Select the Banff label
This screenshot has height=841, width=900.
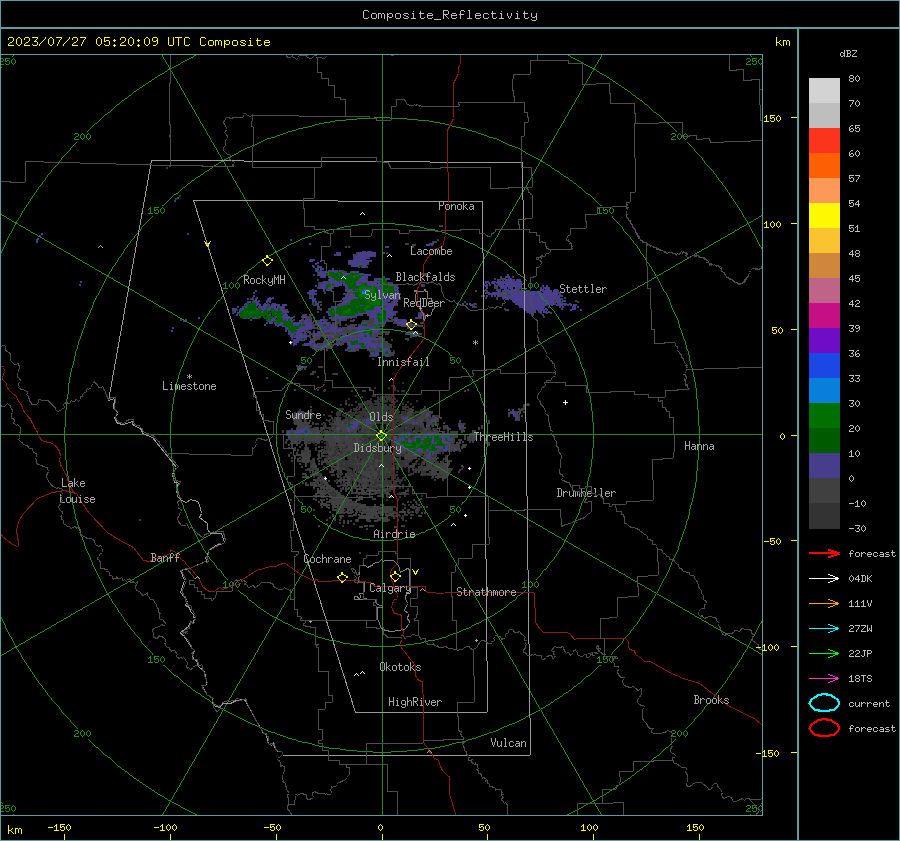point(165,558)
